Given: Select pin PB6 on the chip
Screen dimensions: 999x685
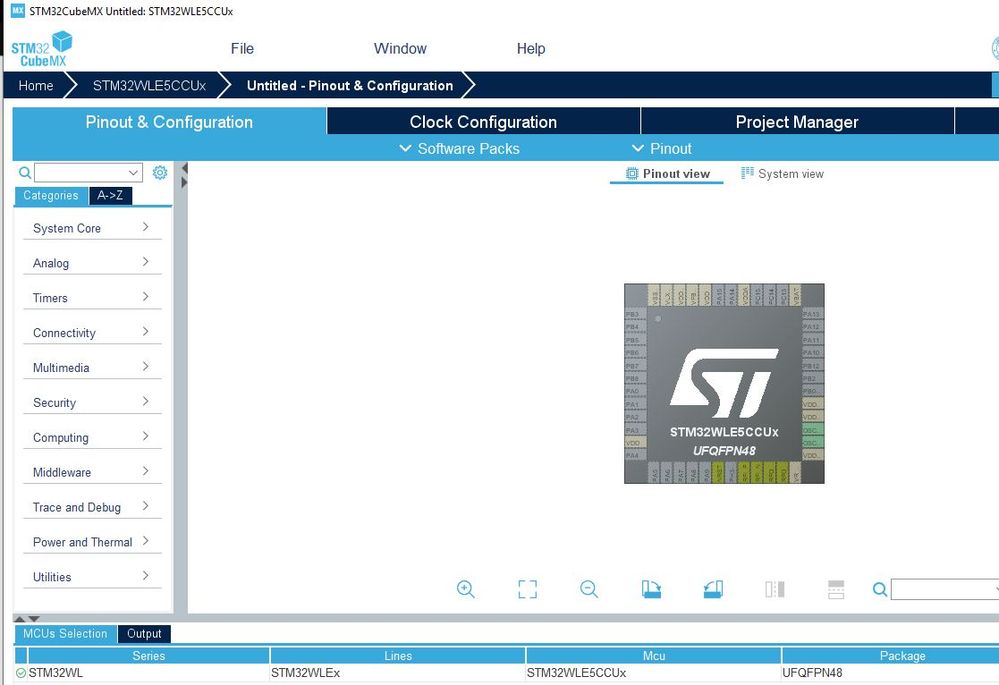Looking at the screenshot, I should click(635, 352).
